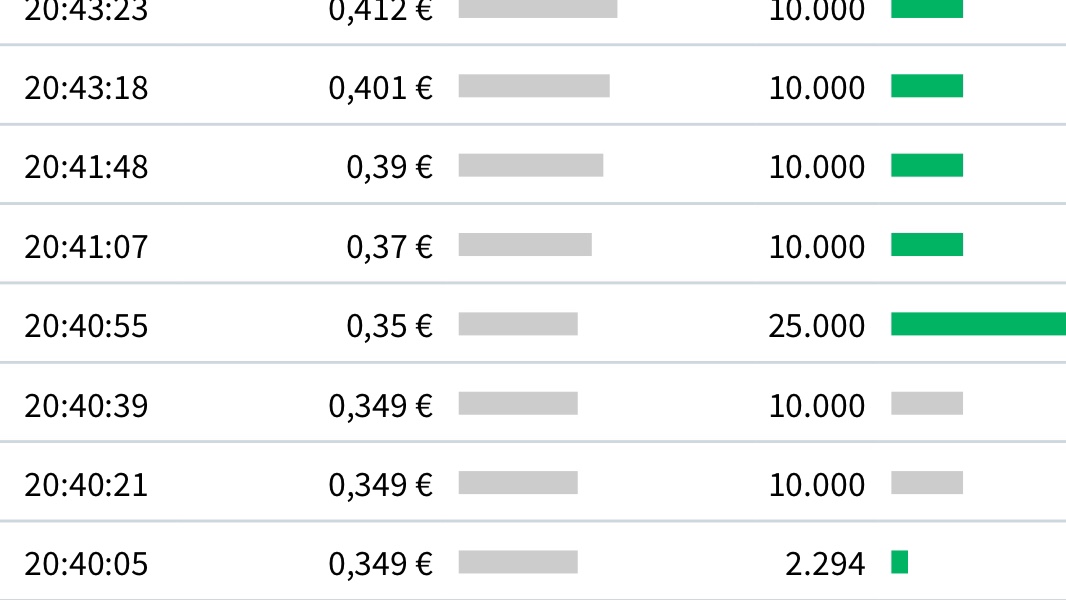Screen dimensions: 1066x600
Task: Click the 20:43:18 timestamp
Action: [x=86, y=88]
